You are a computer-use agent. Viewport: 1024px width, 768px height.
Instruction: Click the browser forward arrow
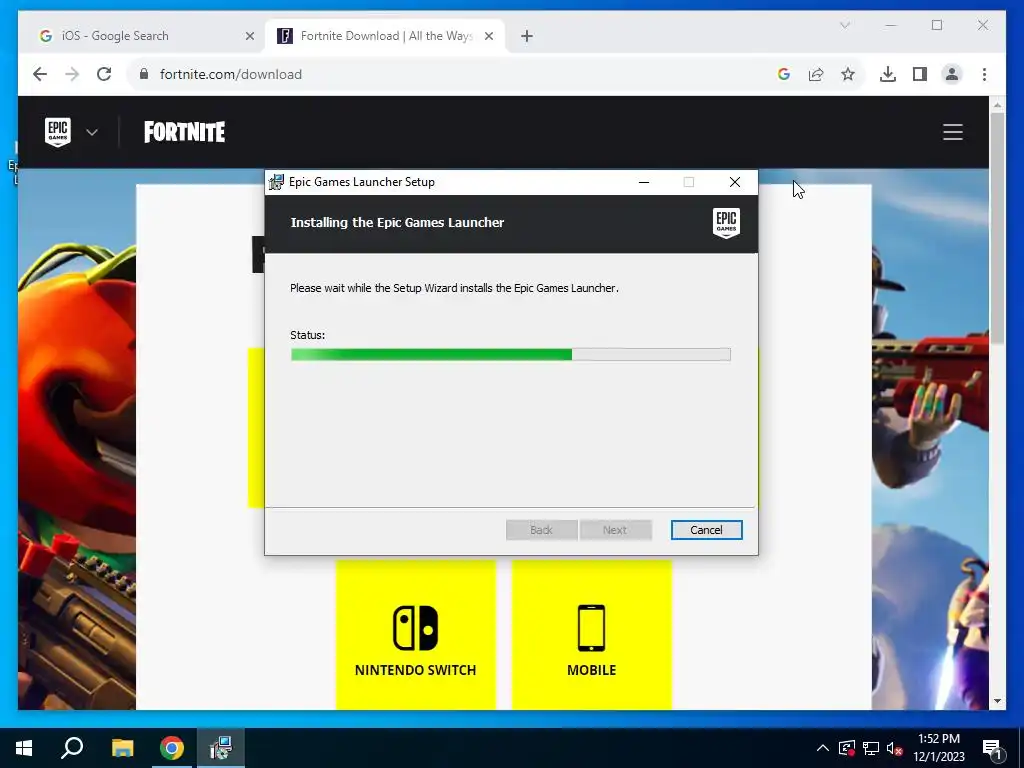[72, 74]
